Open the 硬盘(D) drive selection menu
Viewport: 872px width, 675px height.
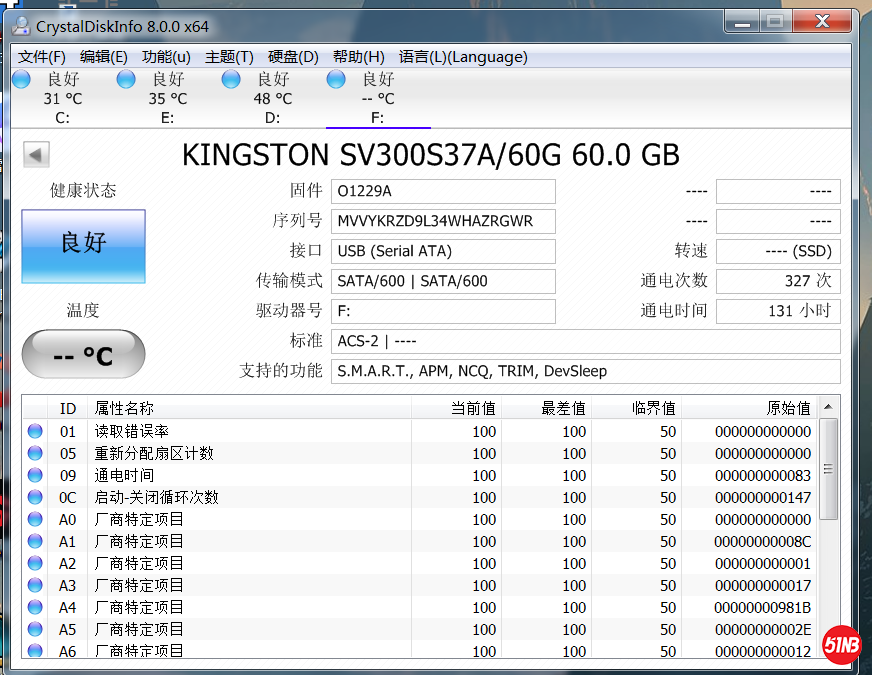[292, 57]
